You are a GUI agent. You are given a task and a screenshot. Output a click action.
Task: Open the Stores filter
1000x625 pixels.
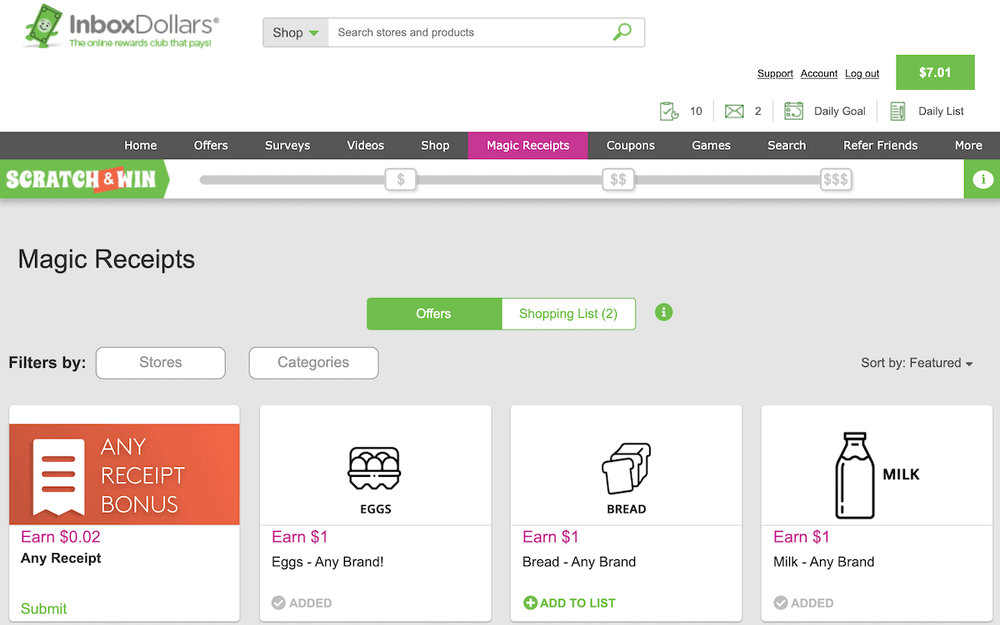coord(160,363)
